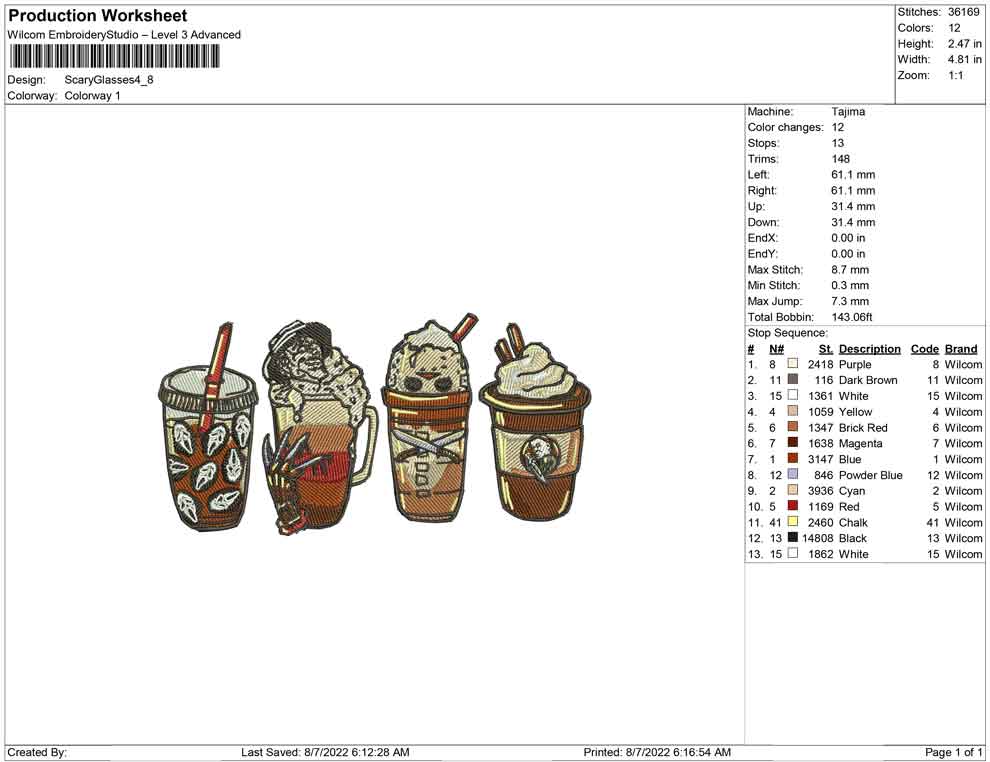
Task: Click the N# column header
Action: (776, 349)
